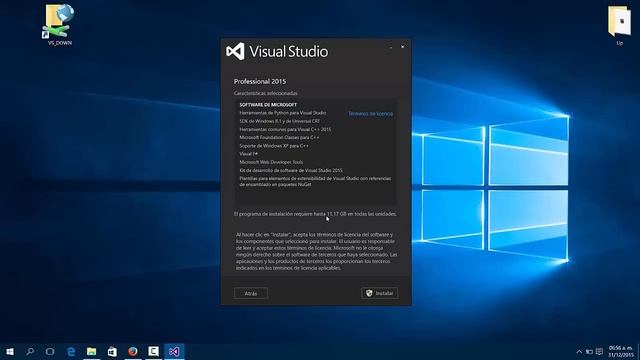Close the Visual Studio installer window
Image resolution: width=640 pixels, height=360 pixels.
[x=402, y=47]
